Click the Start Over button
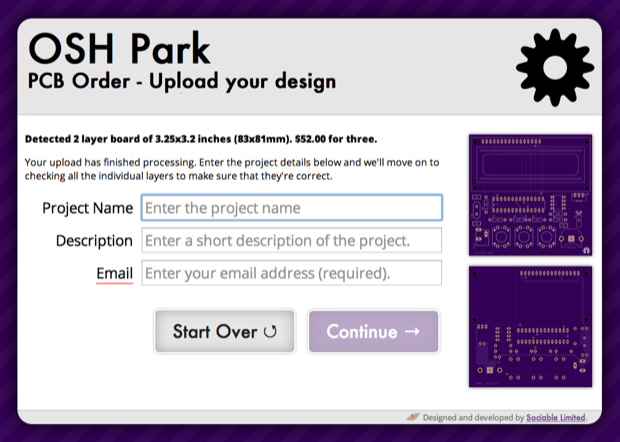 tap(225, 331)
